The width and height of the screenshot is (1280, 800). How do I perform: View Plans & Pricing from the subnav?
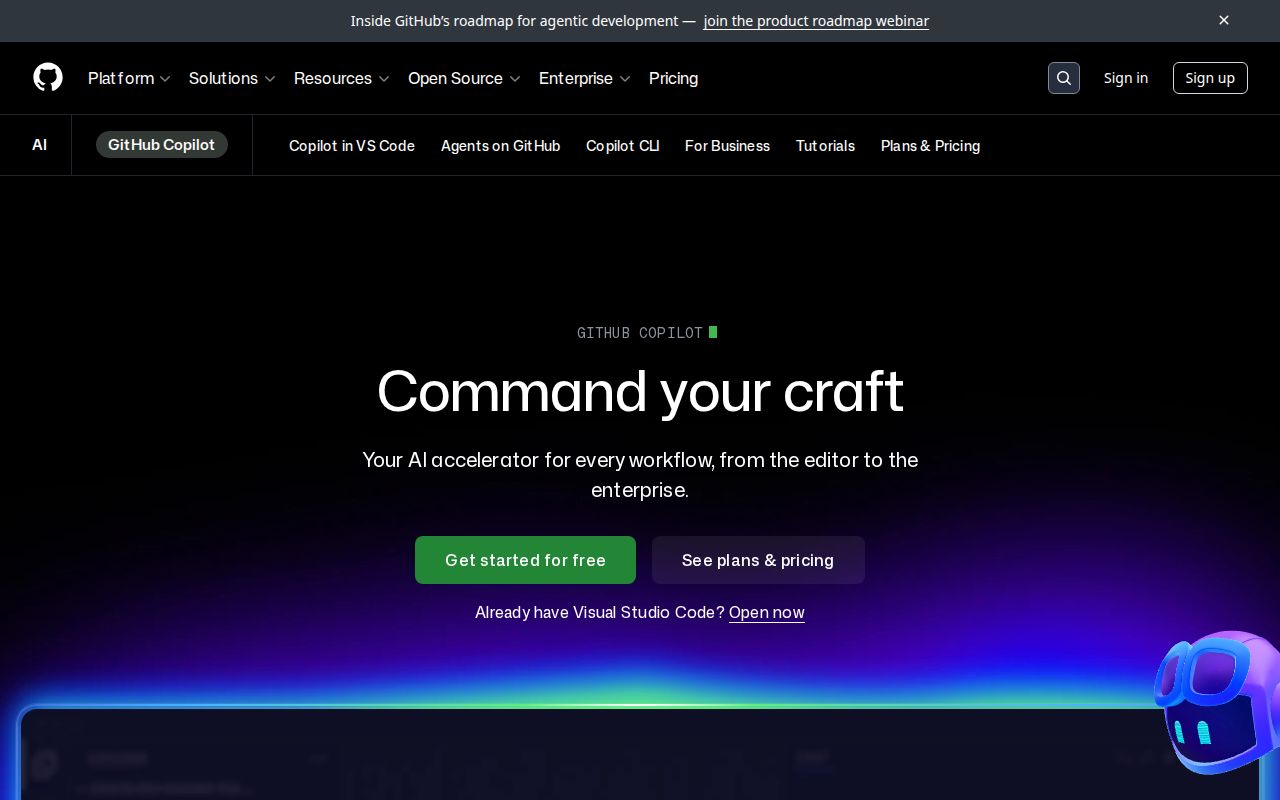click(930, 146)
